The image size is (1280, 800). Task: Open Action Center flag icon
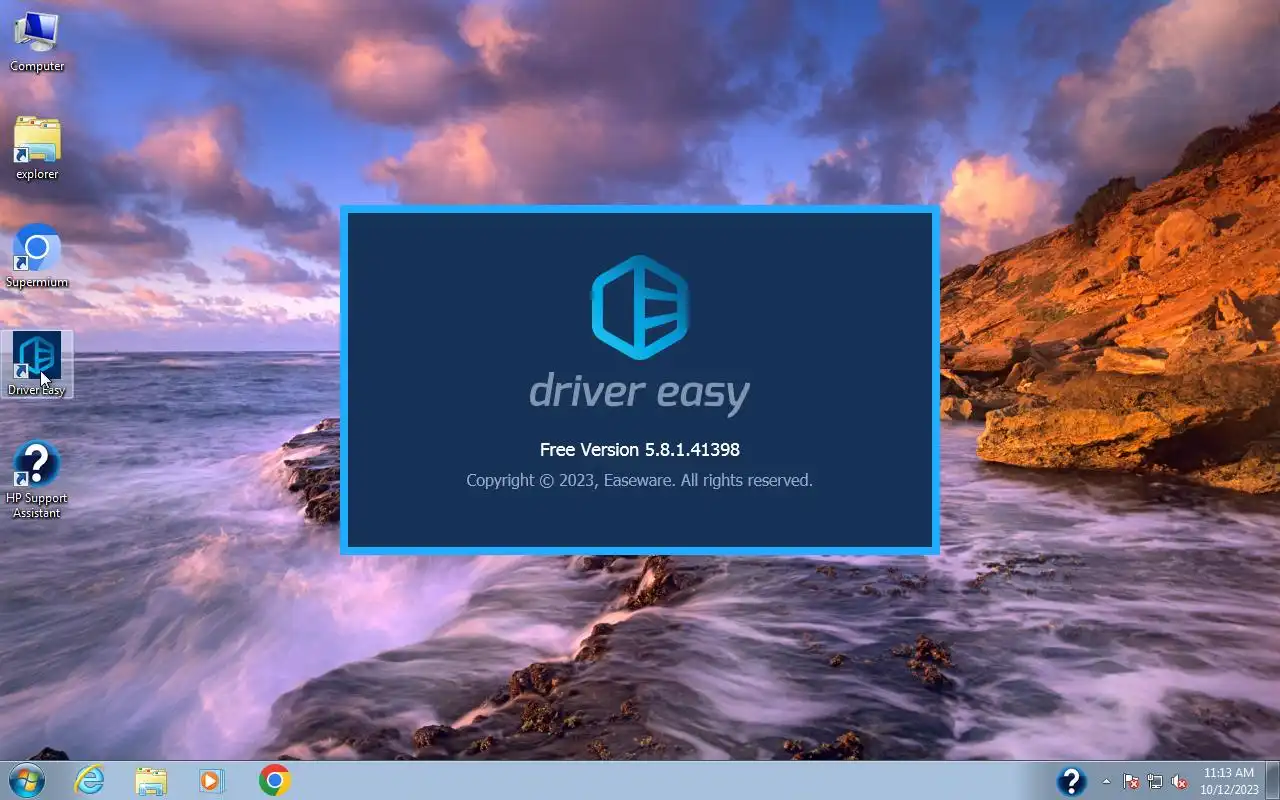click(1131, 781)
